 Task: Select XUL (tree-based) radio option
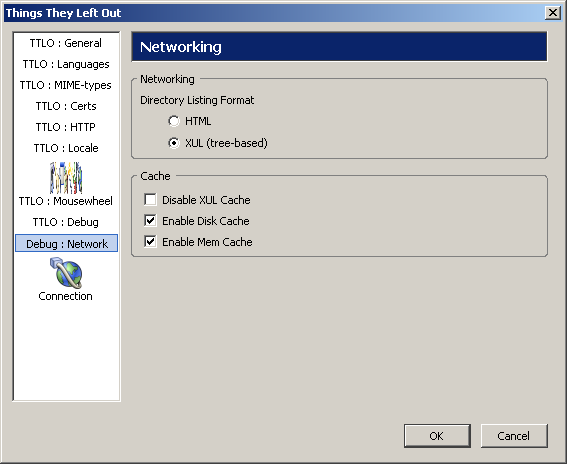[x=174, y=143]
